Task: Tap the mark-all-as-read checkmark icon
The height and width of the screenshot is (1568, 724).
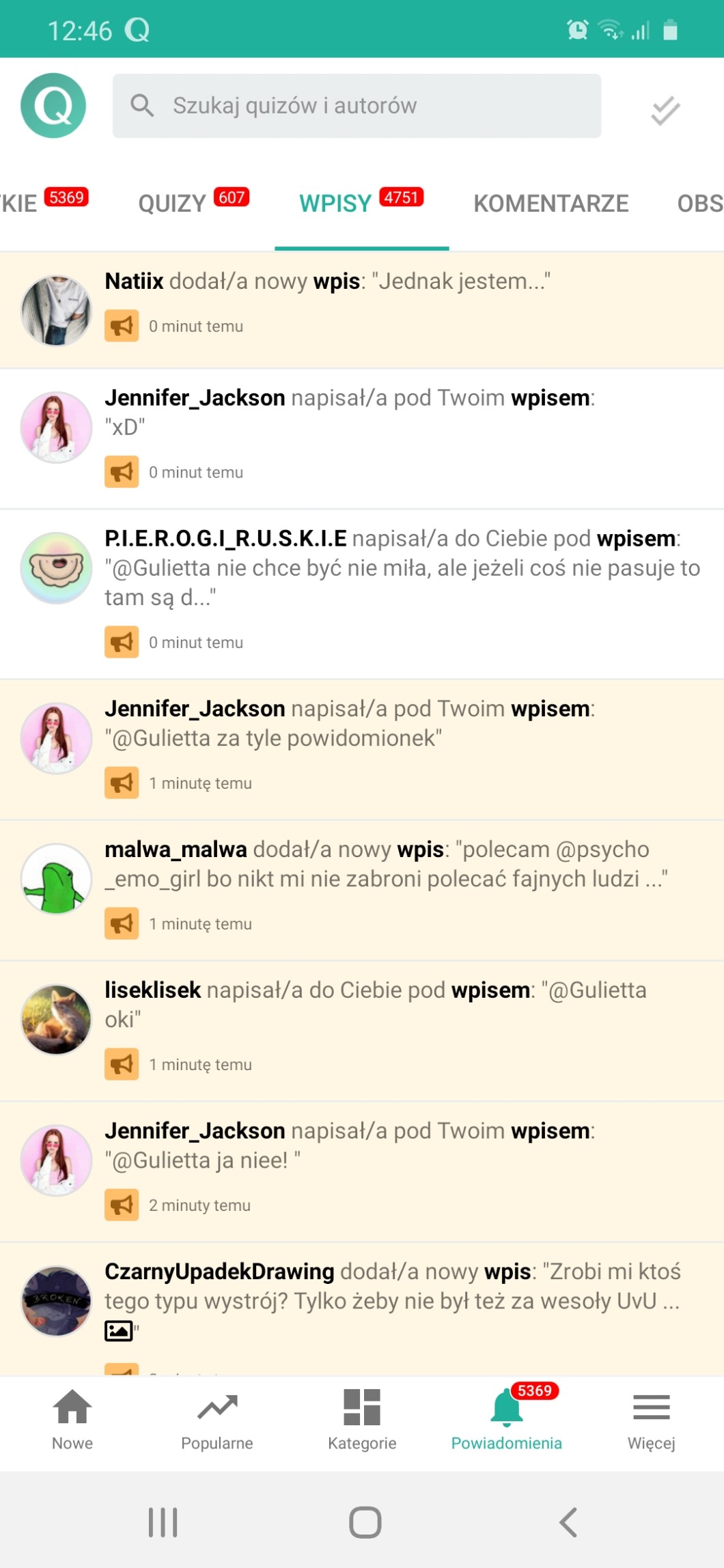Action: [665, 111]
